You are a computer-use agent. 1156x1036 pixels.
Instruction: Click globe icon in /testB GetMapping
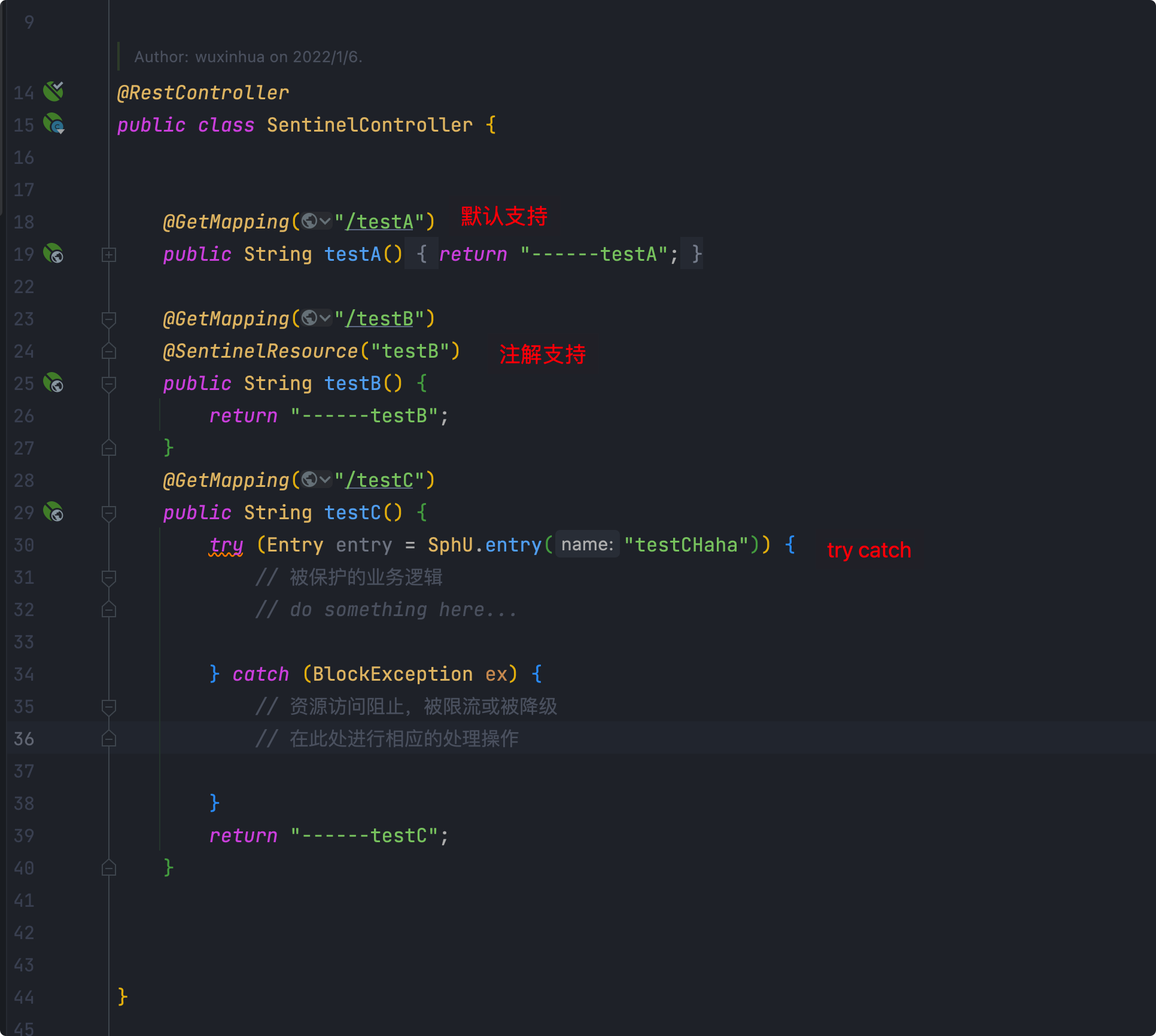[x=309, y=318]
